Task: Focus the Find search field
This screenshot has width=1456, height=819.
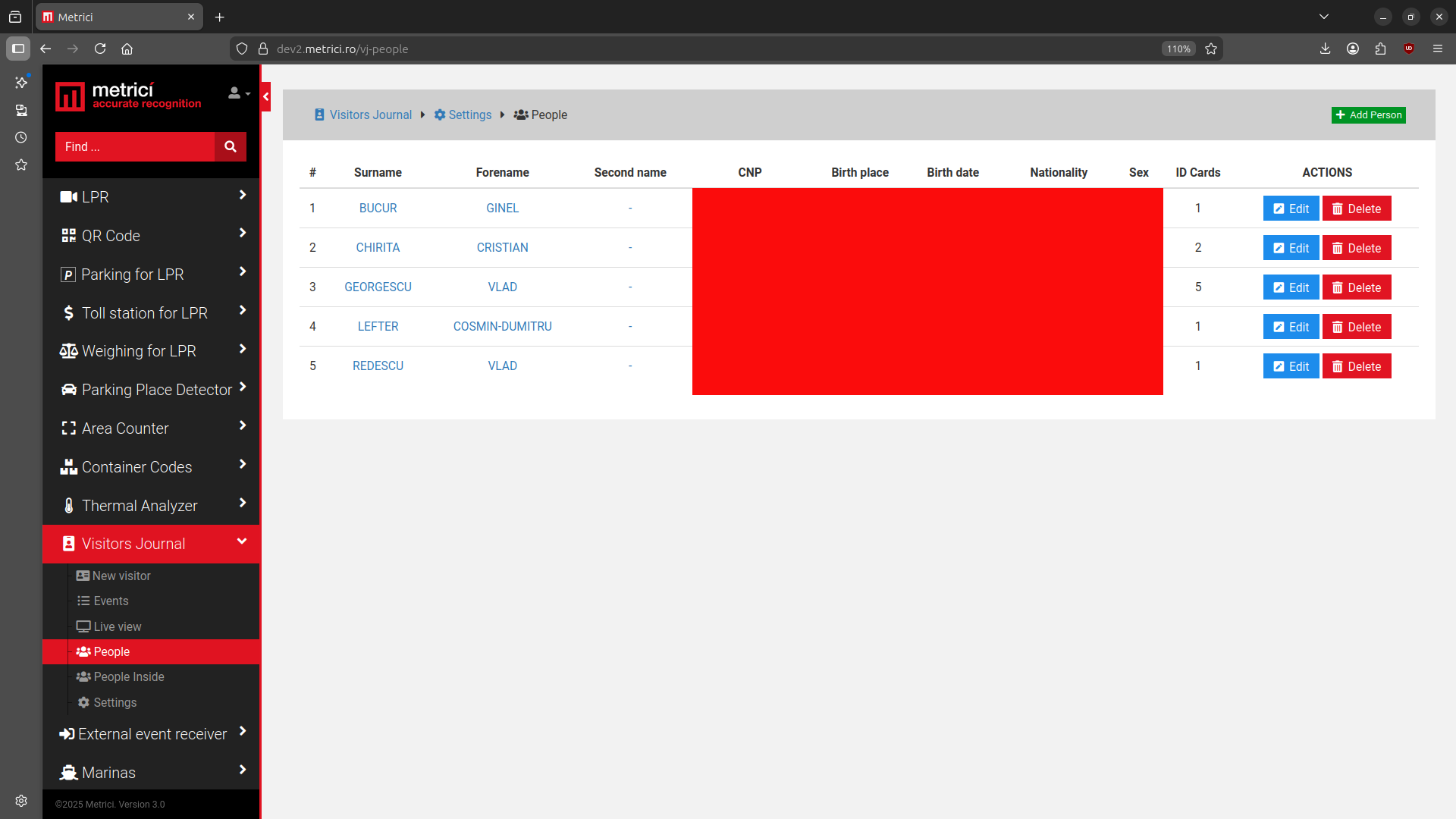Action: [135, 147]
